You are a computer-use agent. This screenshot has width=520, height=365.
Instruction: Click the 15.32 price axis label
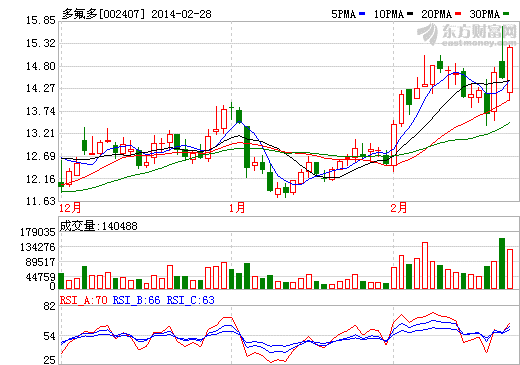[41, 43]
